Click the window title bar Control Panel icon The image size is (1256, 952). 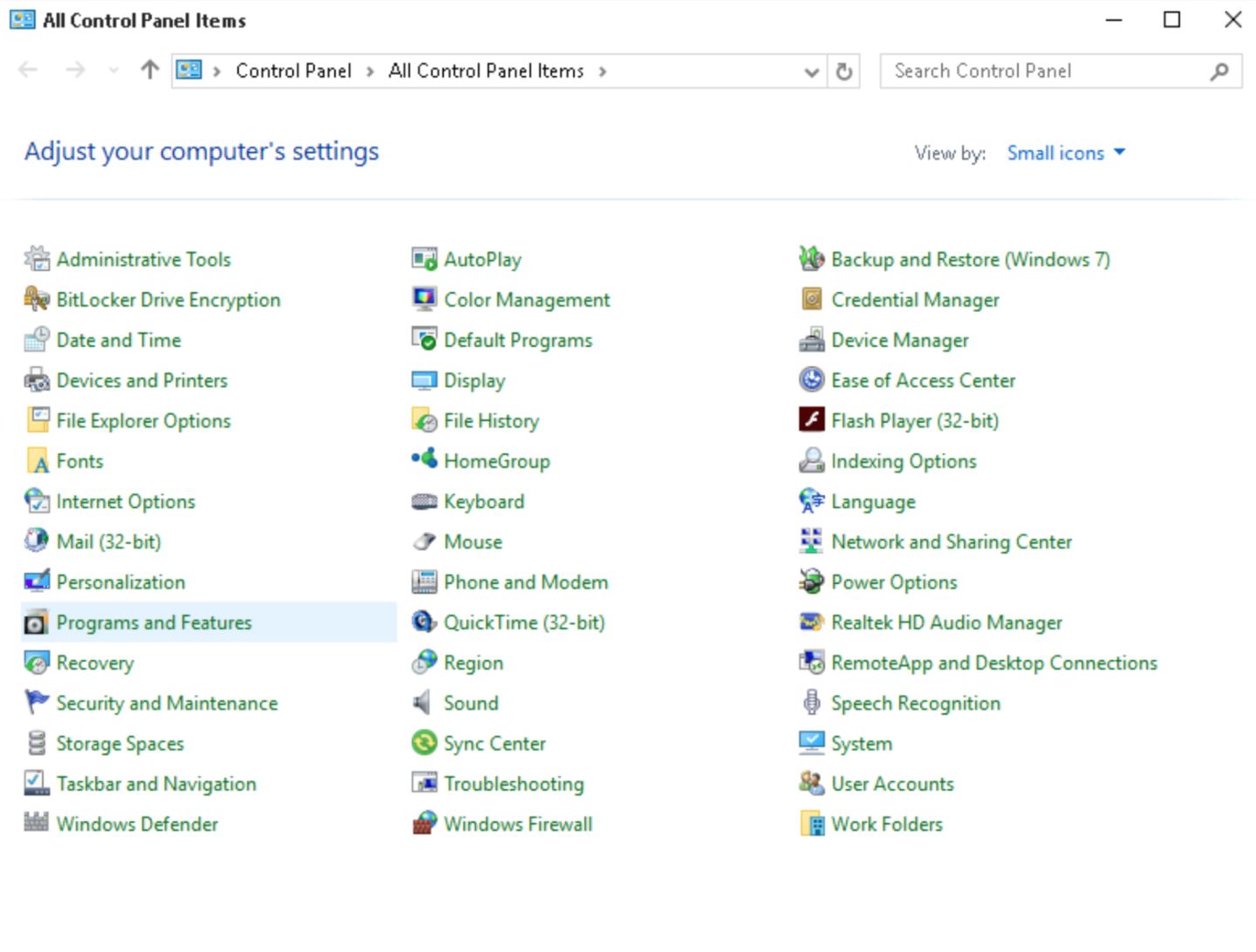coord(22,19)
